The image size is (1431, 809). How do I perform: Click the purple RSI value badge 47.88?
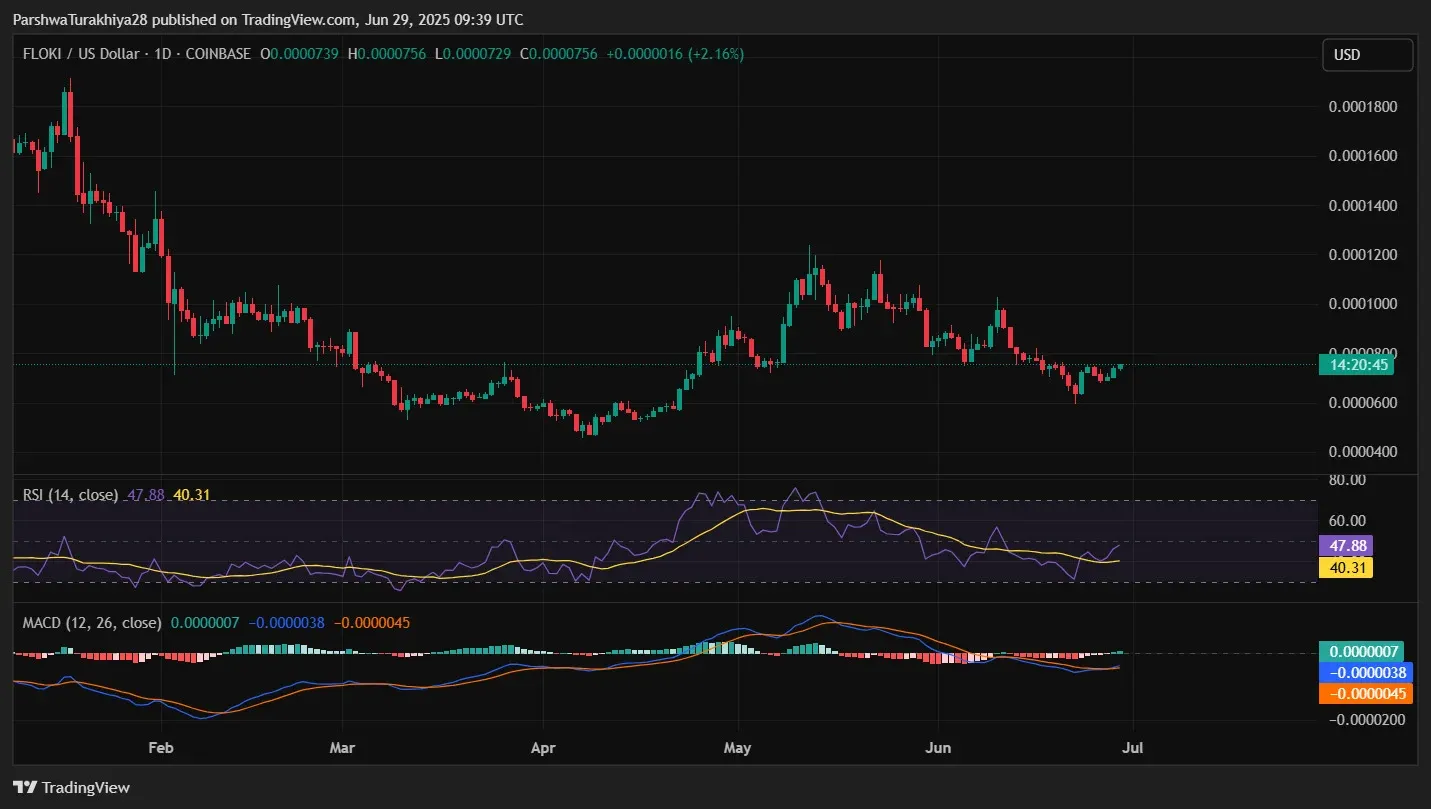1345,546
